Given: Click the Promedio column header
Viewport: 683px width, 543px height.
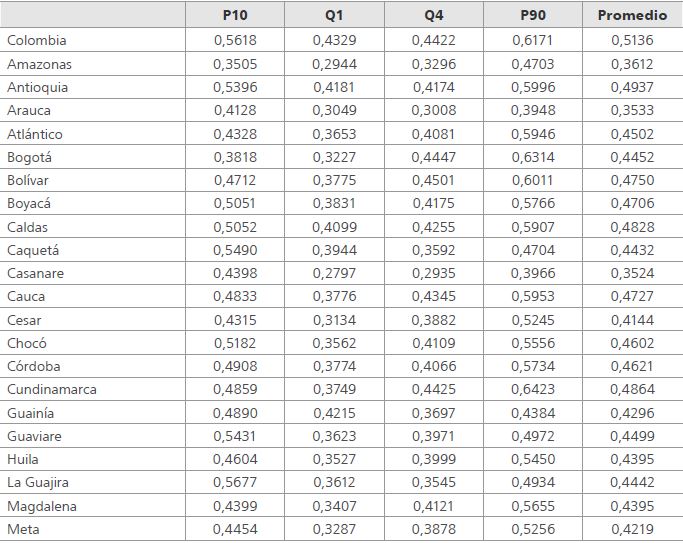Looking at the screenshot, I should tap(632, 15).
